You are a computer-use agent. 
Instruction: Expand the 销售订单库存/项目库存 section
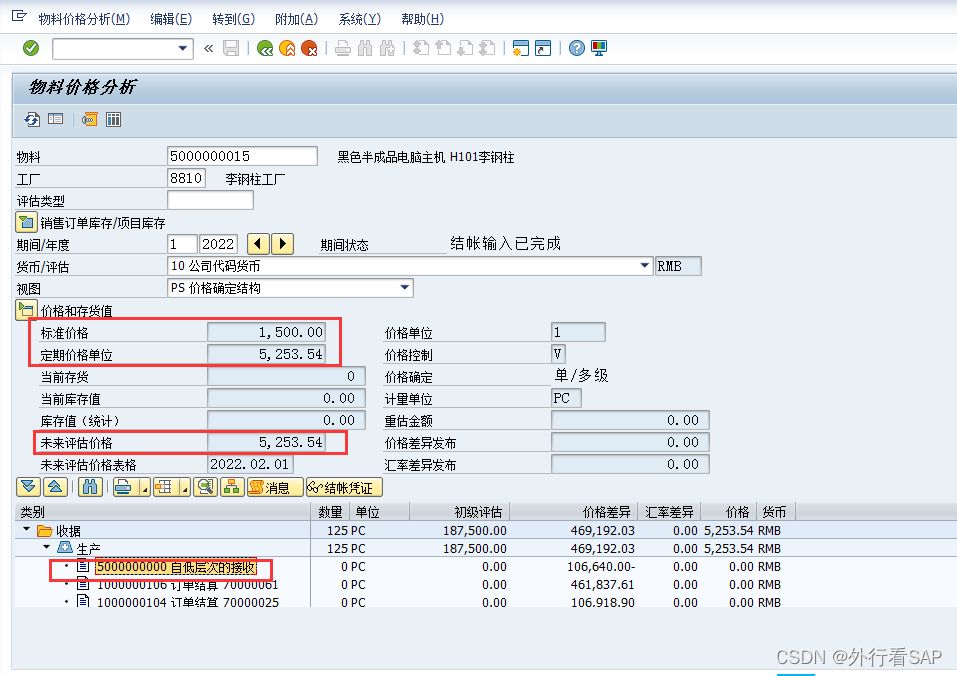(26, 223)
